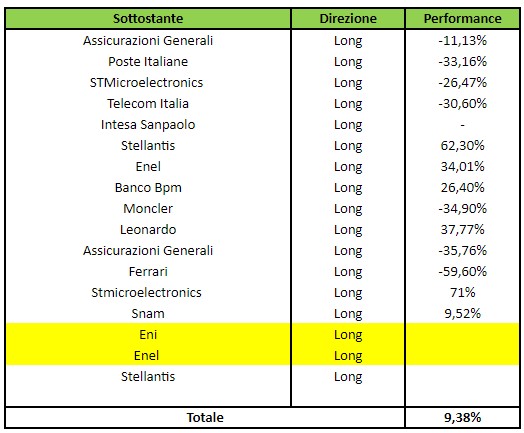Click the Snam cell

pos(148,314)
